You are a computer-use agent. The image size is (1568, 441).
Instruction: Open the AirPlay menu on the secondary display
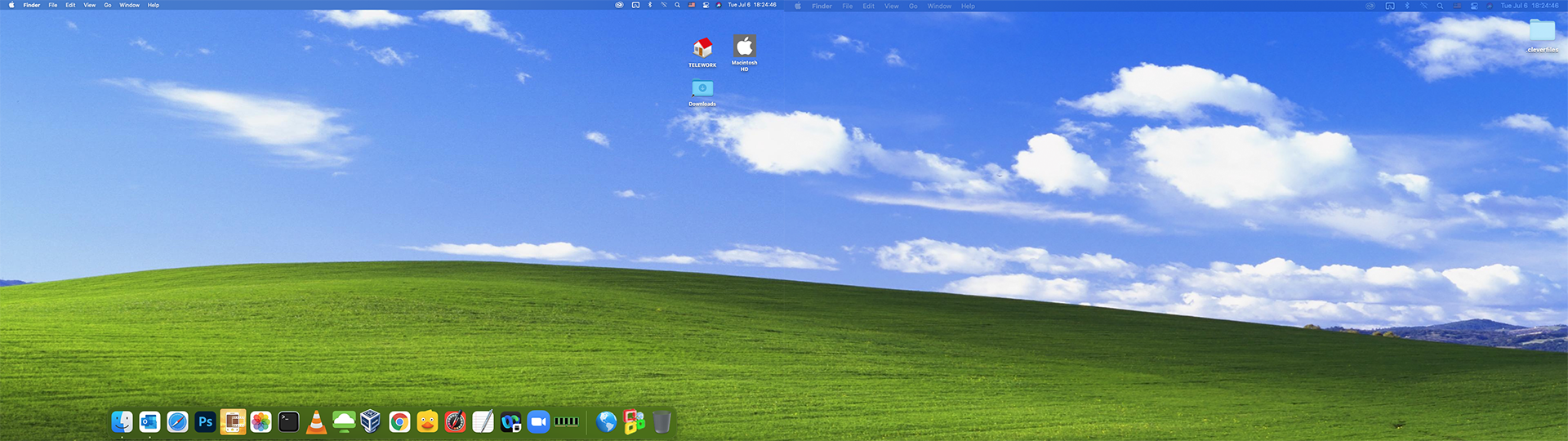click(x=1390, y=6)
